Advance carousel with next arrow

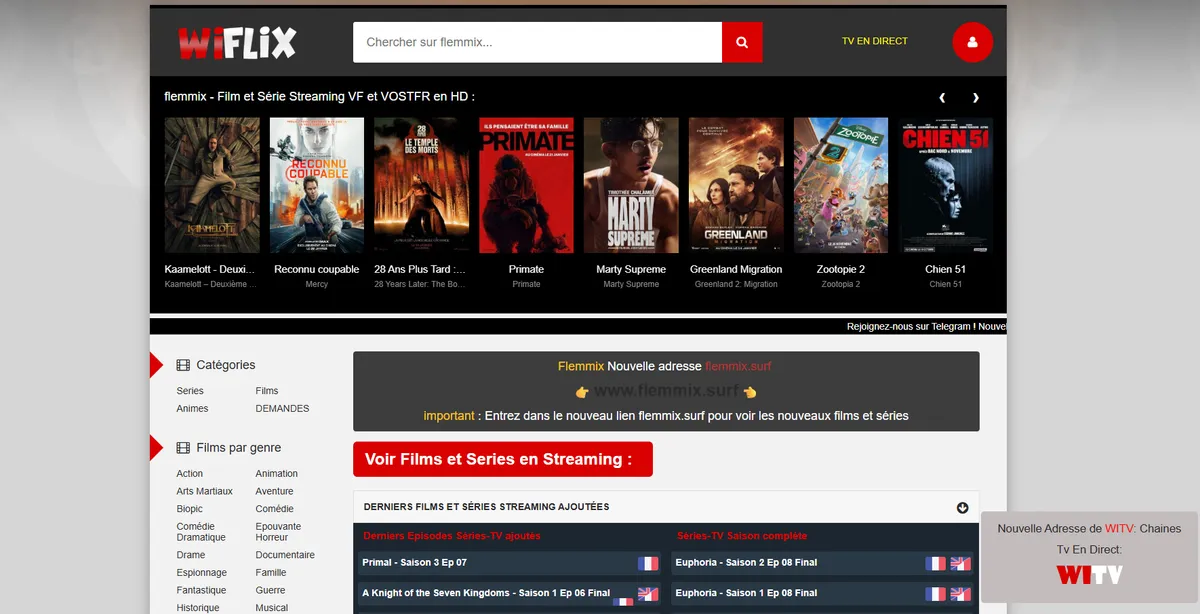976,98
